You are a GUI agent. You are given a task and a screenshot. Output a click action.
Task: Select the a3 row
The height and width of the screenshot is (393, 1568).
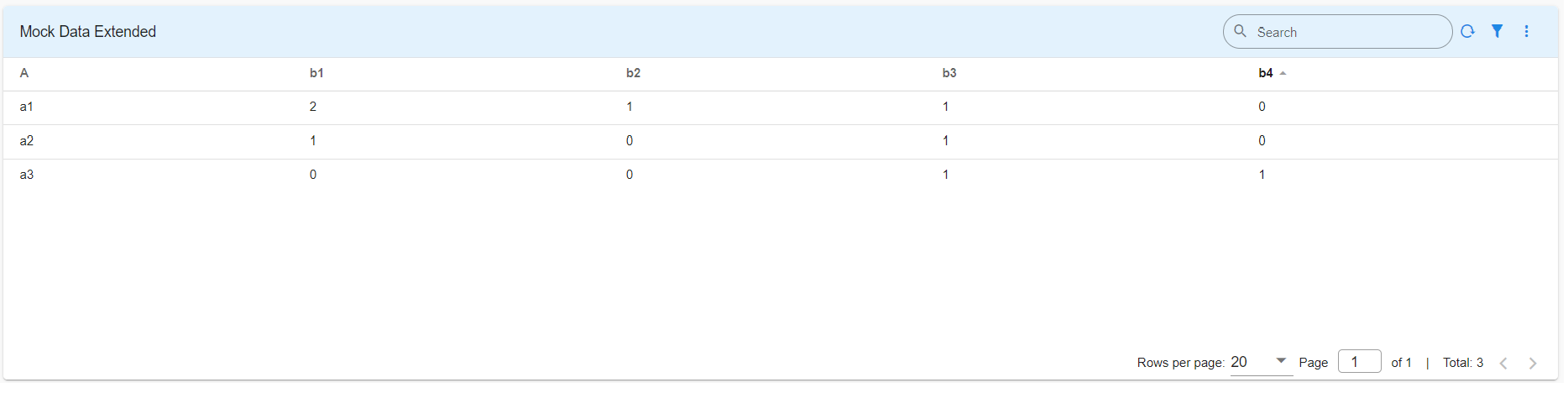pos(27,176)
